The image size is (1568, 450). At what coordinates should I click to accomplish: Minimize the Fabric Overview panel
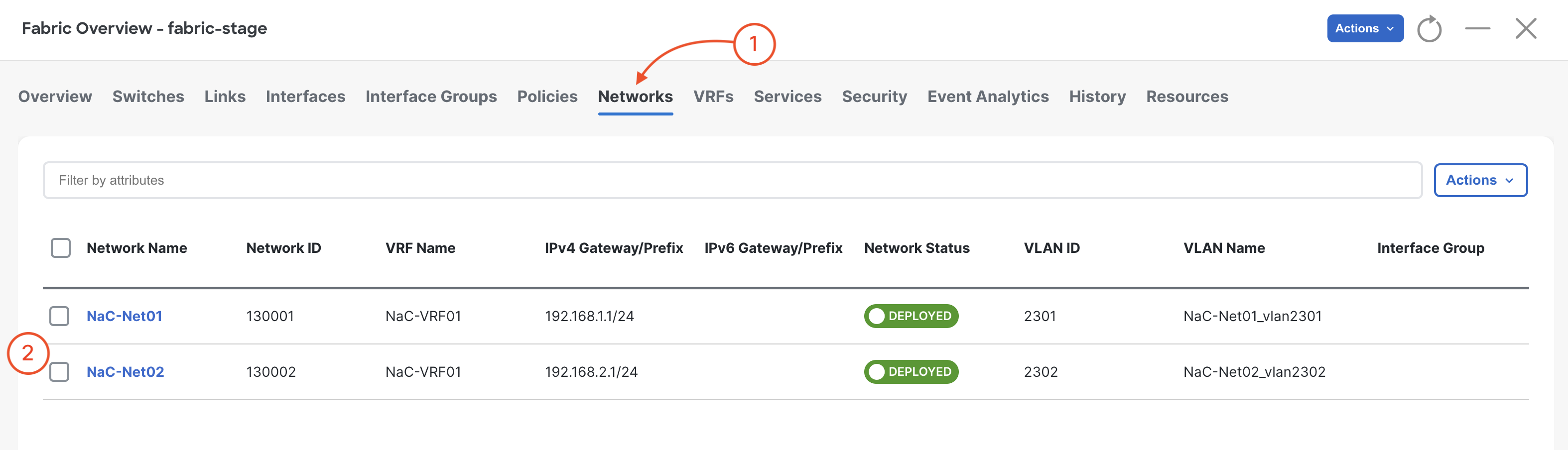(x=1477, y=28)
